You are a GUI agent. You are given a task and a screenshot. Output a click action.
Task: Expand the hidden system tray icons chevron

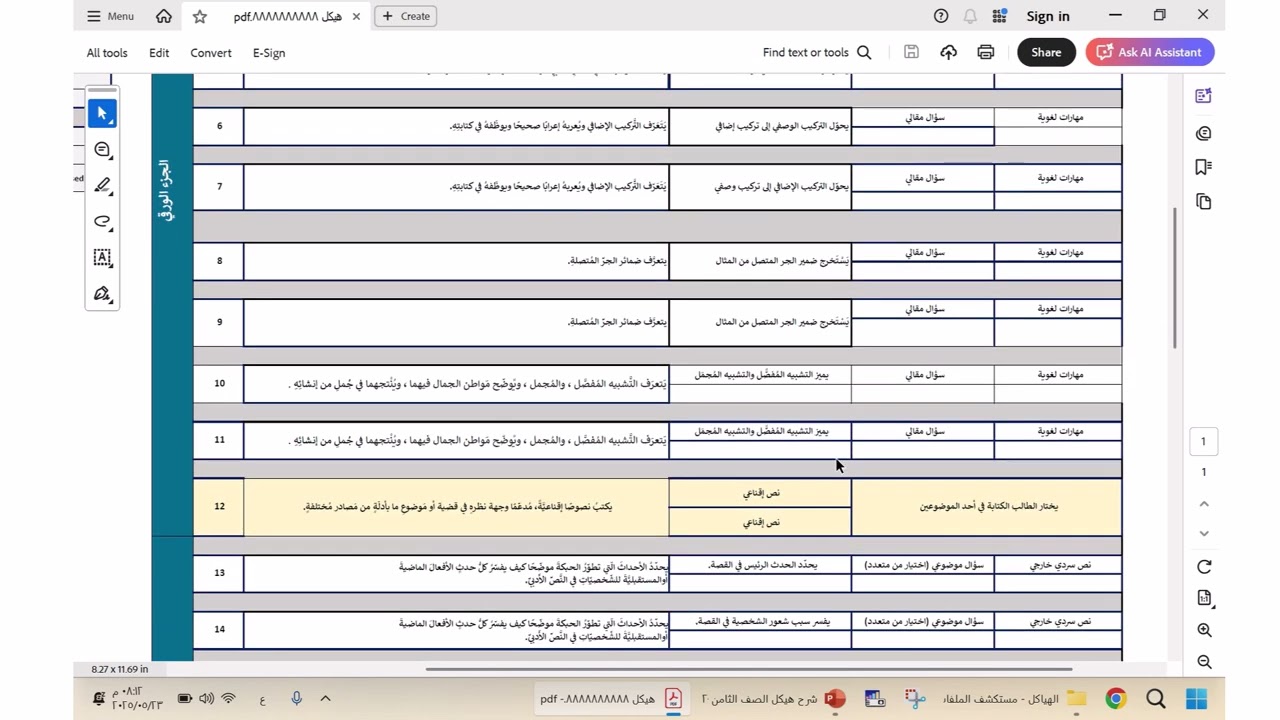[325, 699]
